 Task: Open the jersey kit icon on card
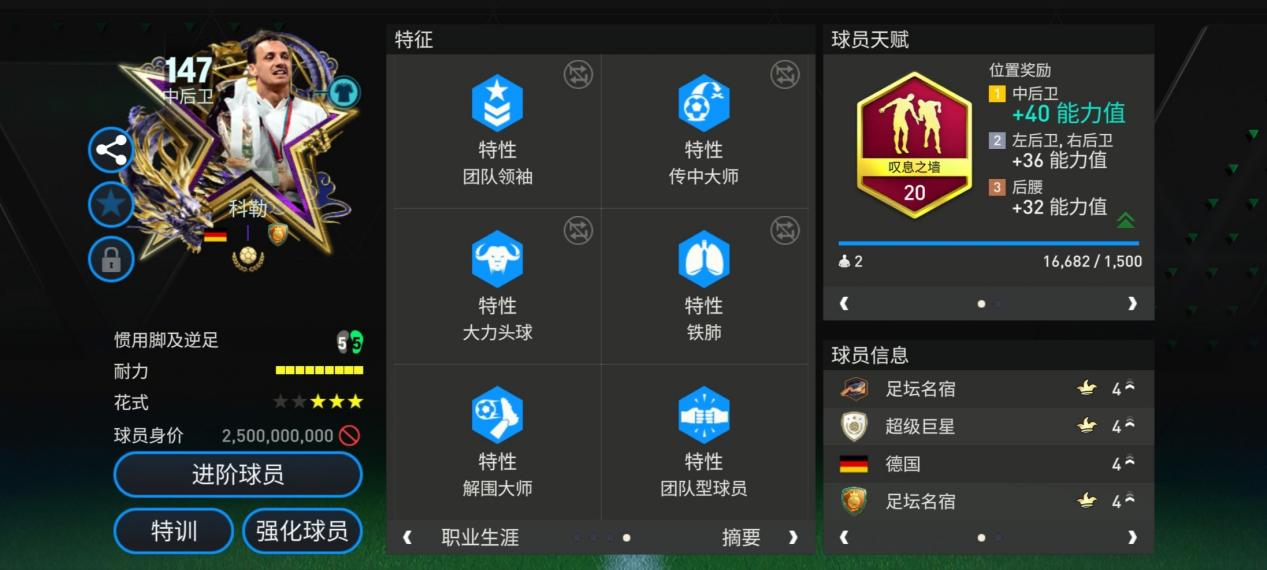[x=344, y=93]
